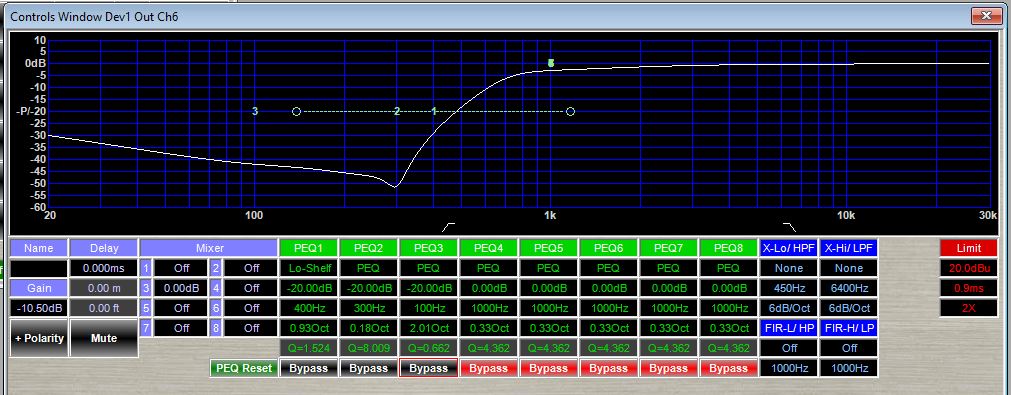1011x395 pixels.
Task: Close the Controls Window Dev1 Out Ch6
Action: [986, 15]
